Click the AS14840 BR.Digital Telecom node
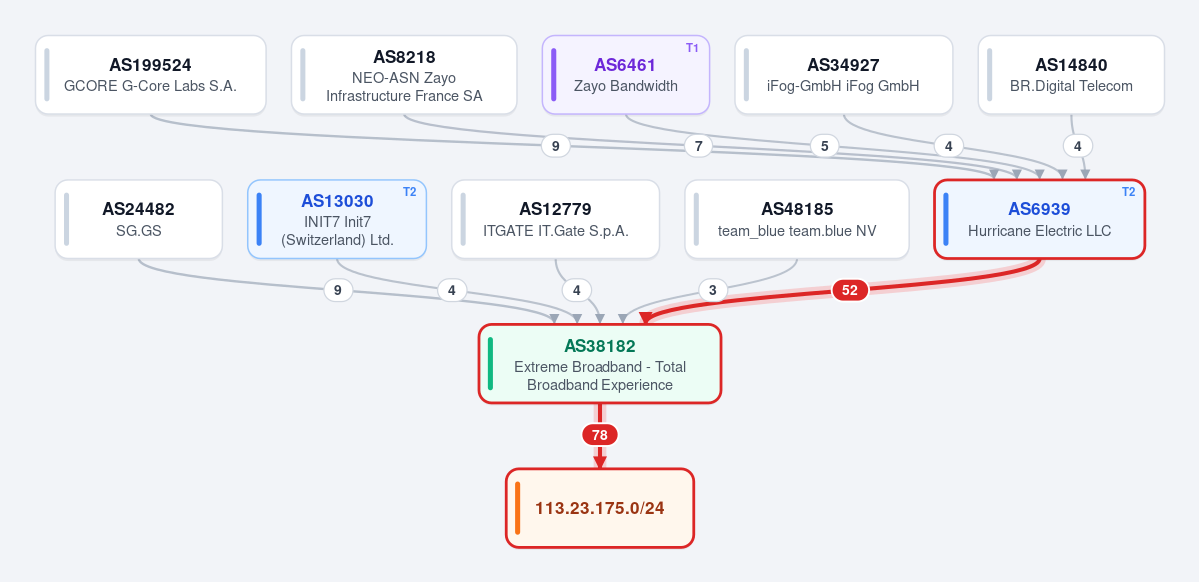 pyautogui.click(x=1071, y=75)
